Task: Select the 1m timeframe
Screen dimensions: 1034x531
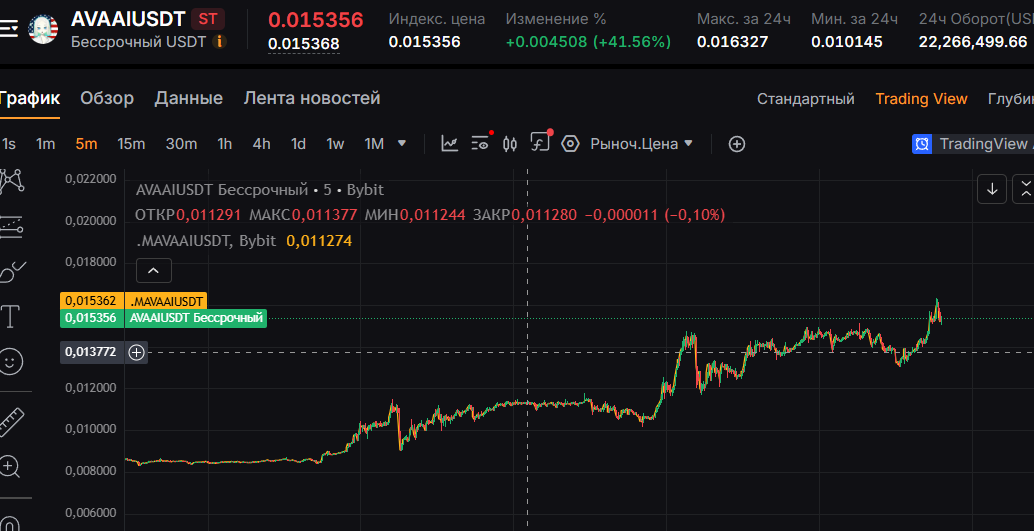Action: [x=46, y=144]
